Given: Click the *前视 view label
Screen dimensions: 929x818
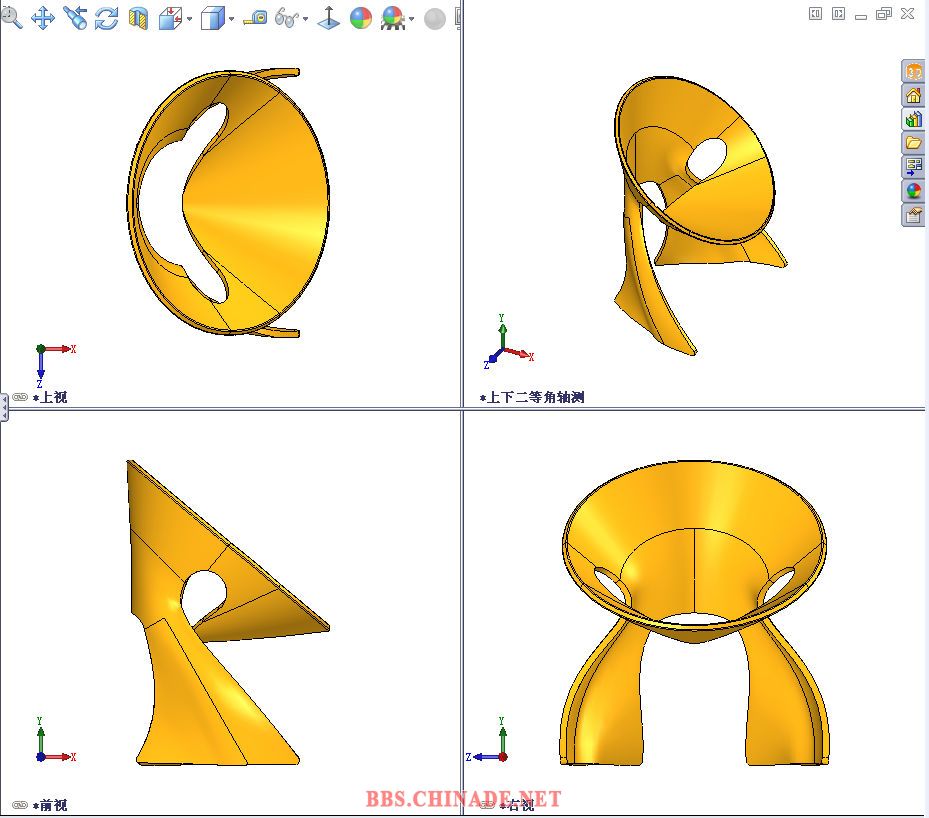Looking at the screenshot, I should point(50,805).
